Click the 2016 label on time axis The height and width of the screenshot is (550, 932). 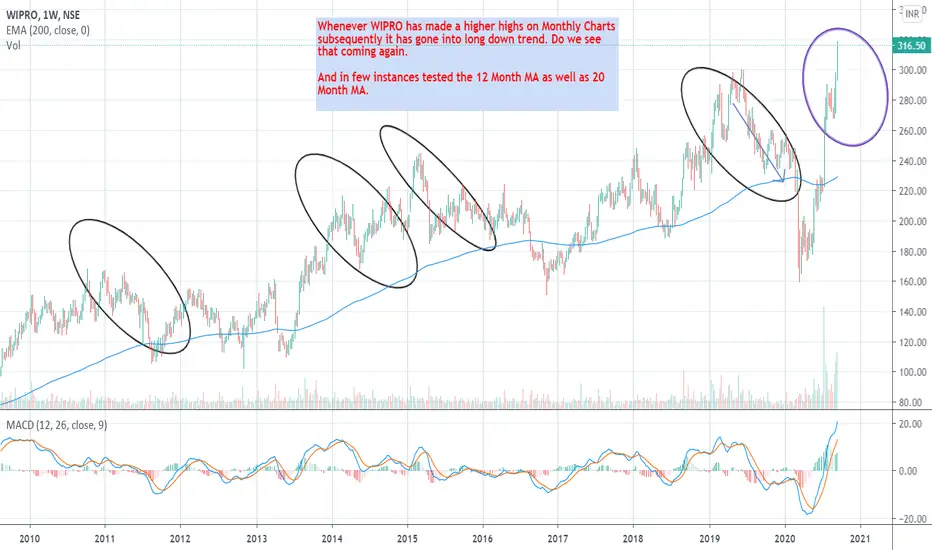pyautogui.click(x=483, y=539)
